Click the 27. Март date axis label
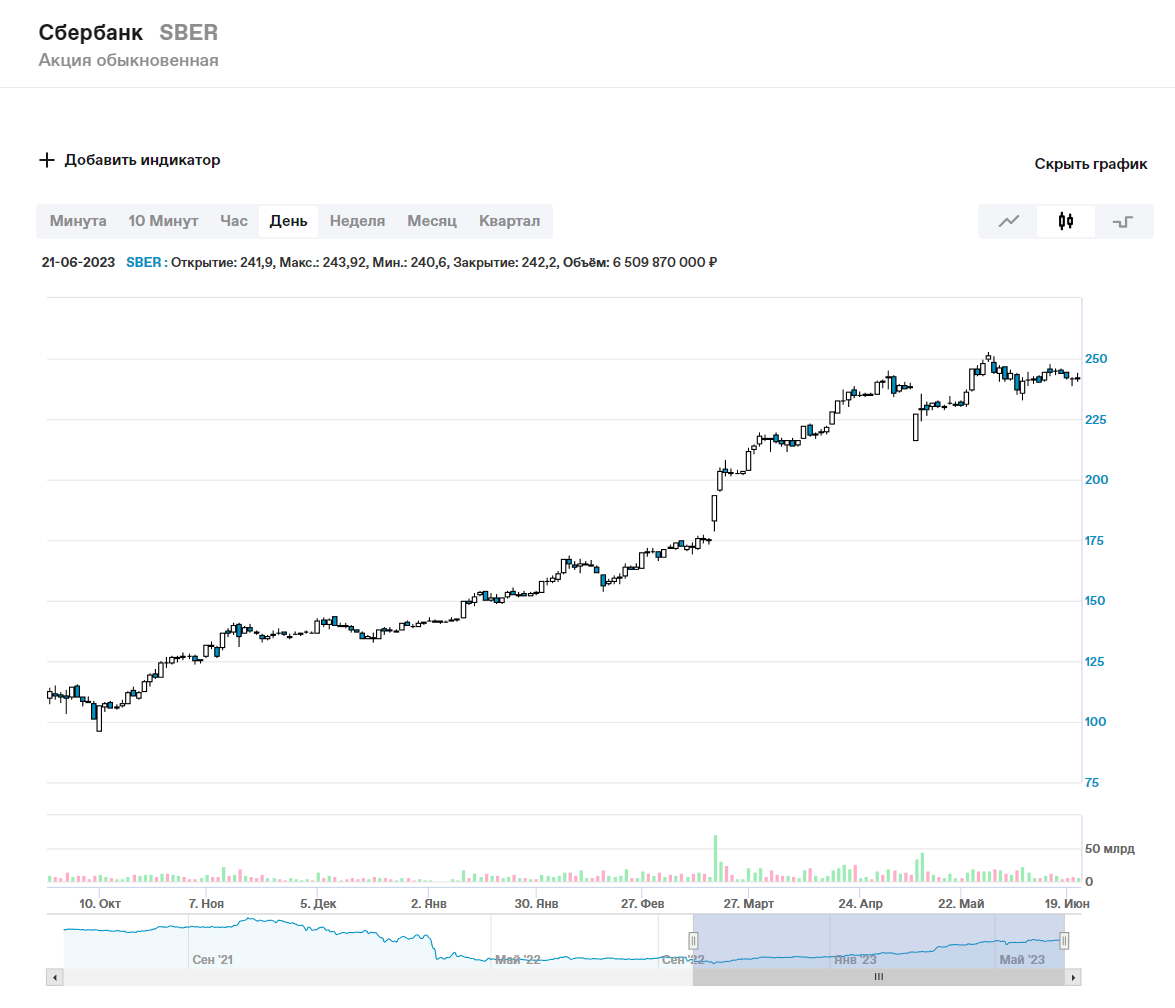The height and width of the screenshot is (1008, 1175). 749,904
